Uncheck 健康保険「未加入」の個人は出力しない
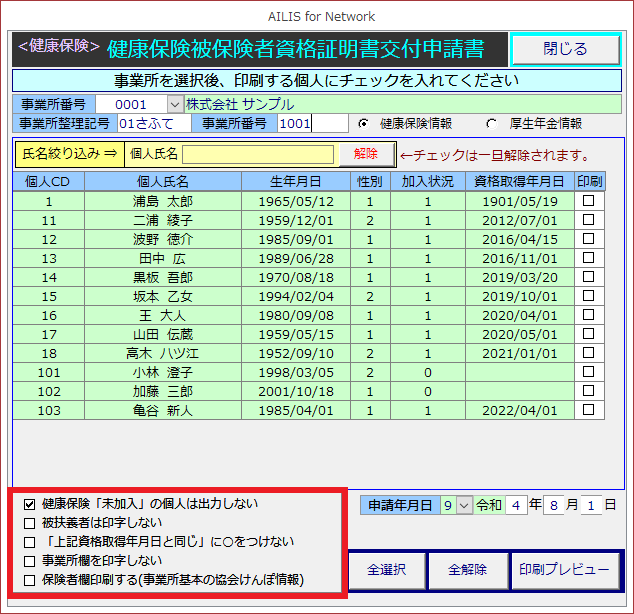The width and height of the screenshot is (634, 614). pyautogui.click(x=30, y=504)
